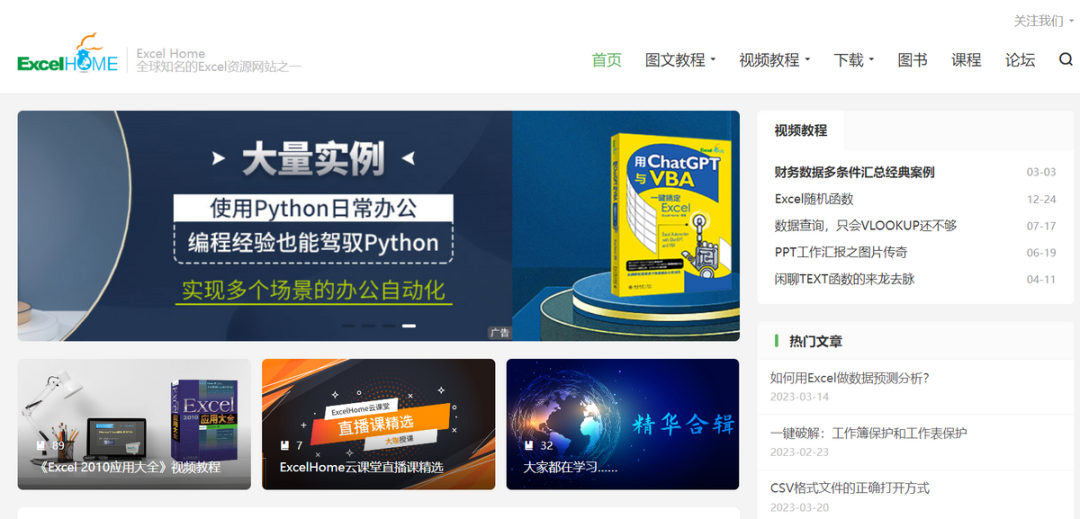
Task: Open the 论坛 nav item
Action: 1020,60
